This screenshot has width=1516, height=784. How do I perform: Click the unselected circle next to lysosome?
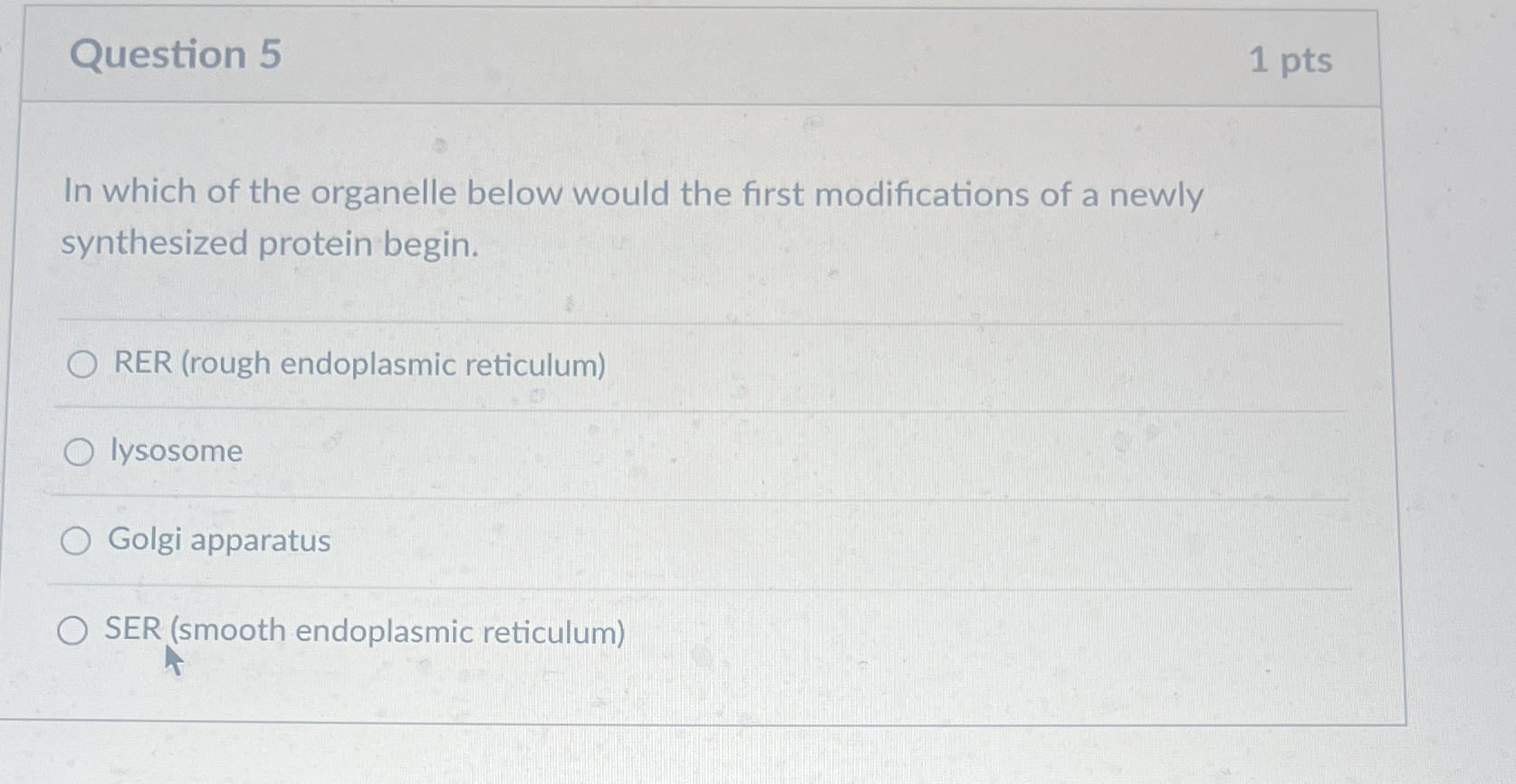pos(81,450)
